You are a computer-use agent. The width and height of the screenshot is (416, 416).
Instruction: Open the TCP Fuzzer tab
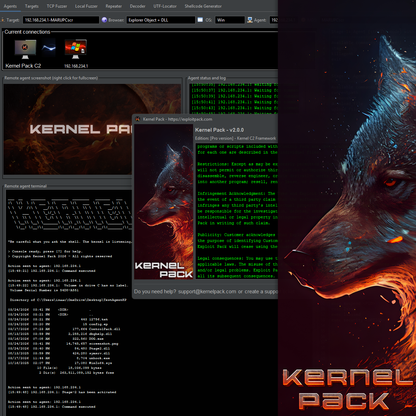[57, 6]
